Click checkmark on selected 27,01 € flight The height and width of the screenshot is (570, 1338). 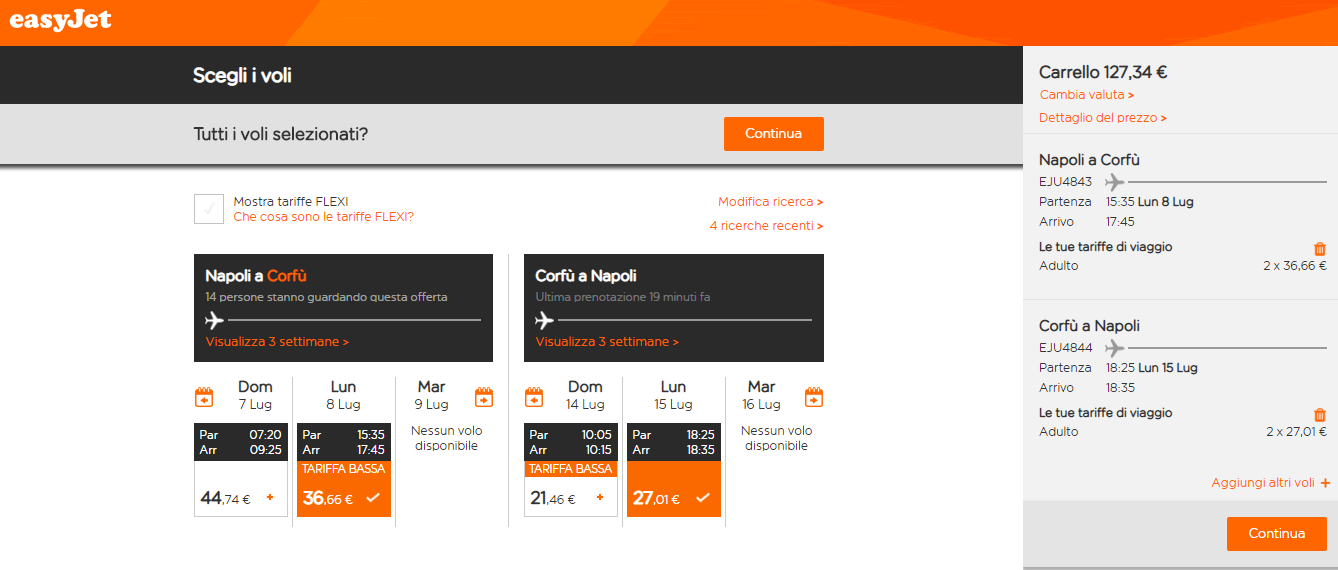point(703,497)
